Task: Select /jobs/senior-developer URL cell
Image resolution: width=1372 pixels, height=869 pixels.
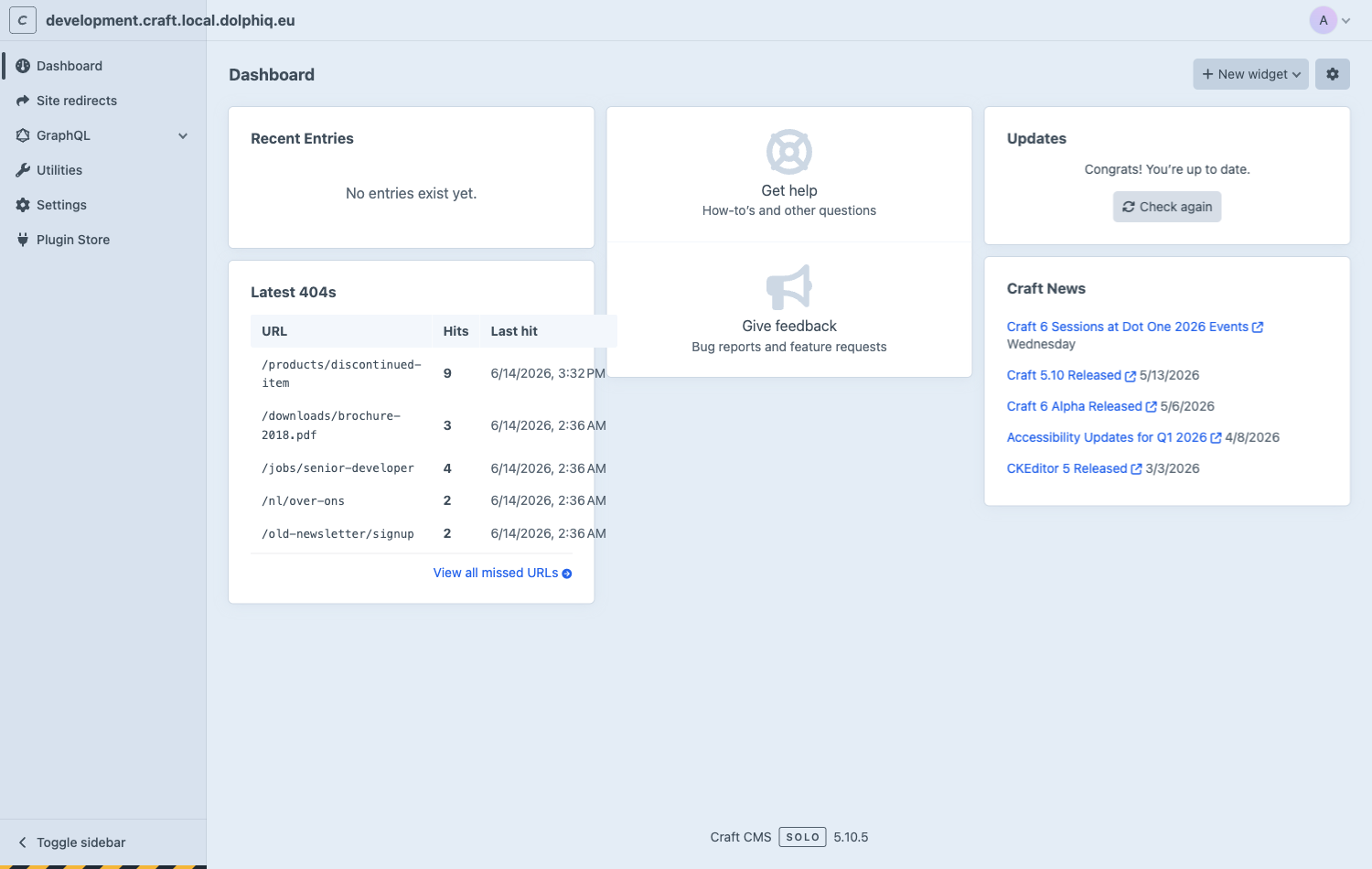Action: pos(341,468)
